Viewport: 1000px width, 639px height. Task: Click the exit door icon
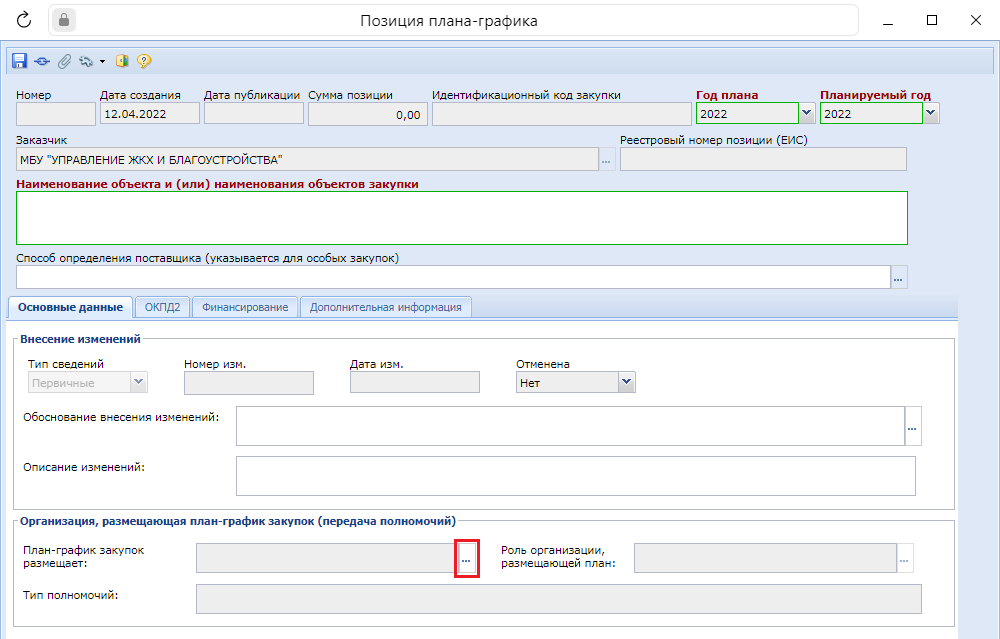(122, 61)
